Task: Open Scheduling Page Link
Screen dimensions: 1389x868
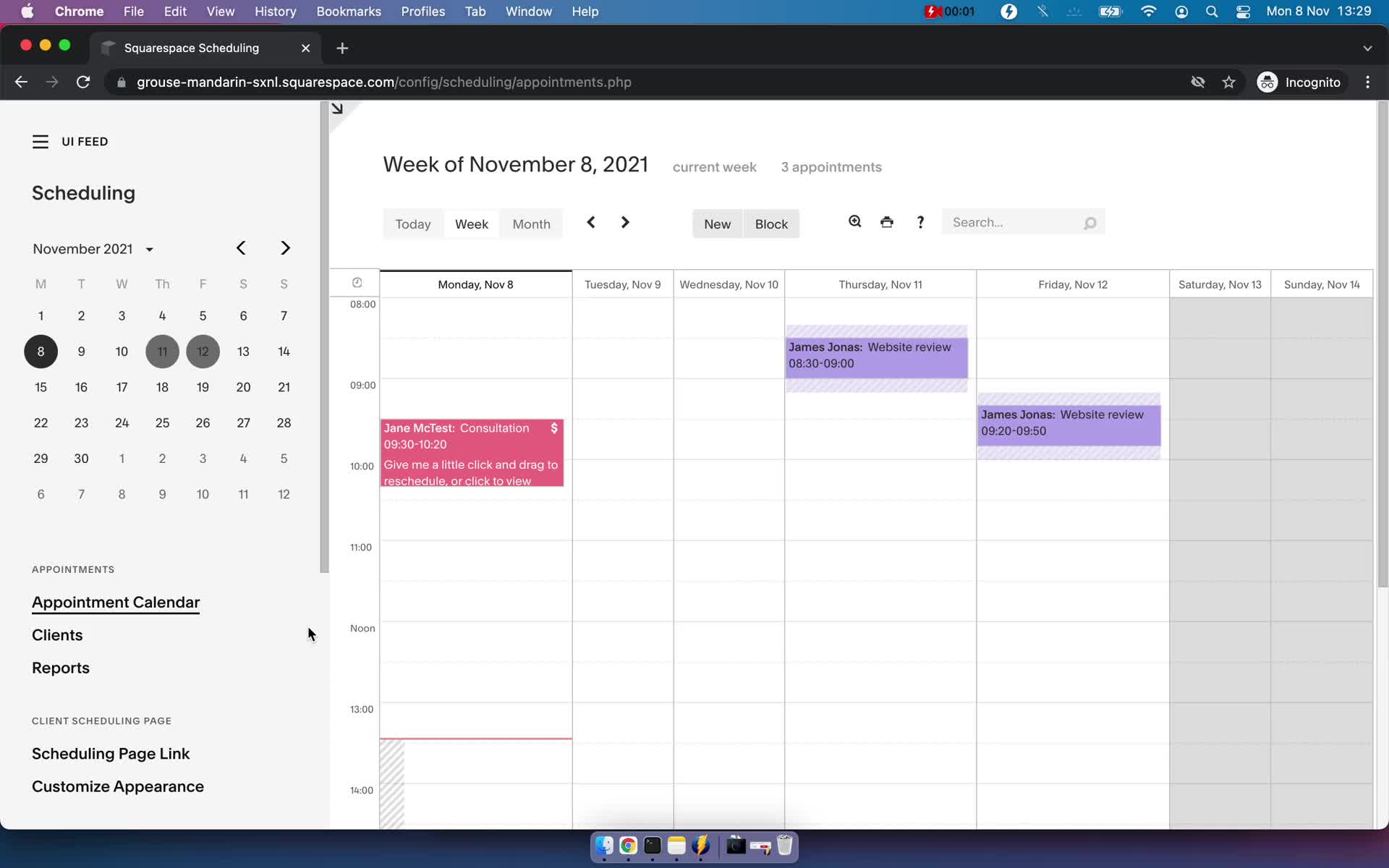Action: tap(111, 754)
